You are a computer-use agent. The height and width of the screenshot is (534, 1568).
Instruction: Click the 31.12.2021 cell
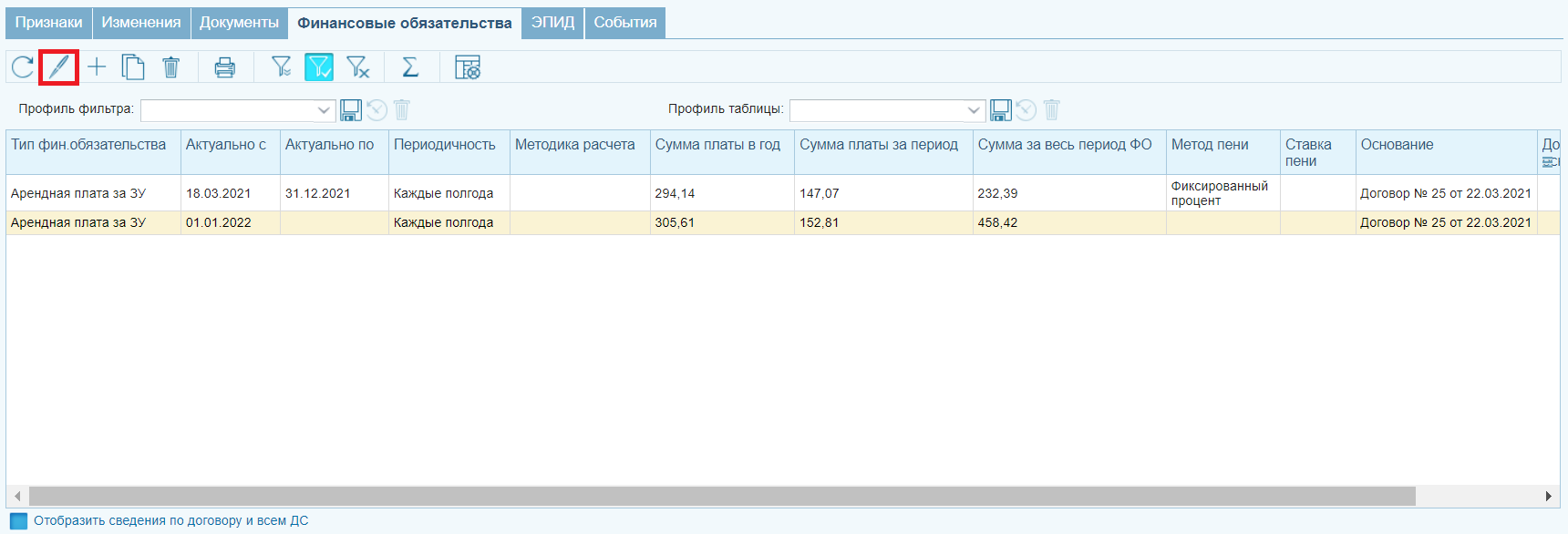(x=335, y=193)
